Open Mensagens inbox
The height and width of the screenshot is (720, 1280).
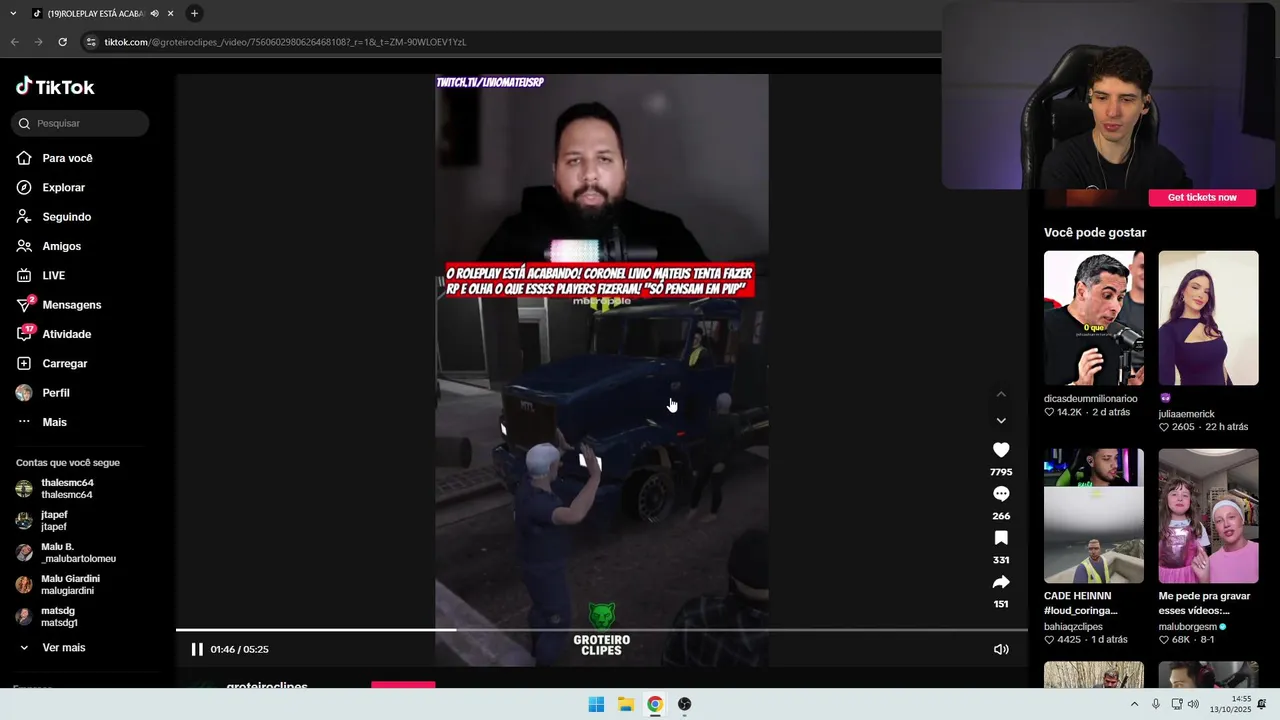pyautogui.click(x=59, y=305)
